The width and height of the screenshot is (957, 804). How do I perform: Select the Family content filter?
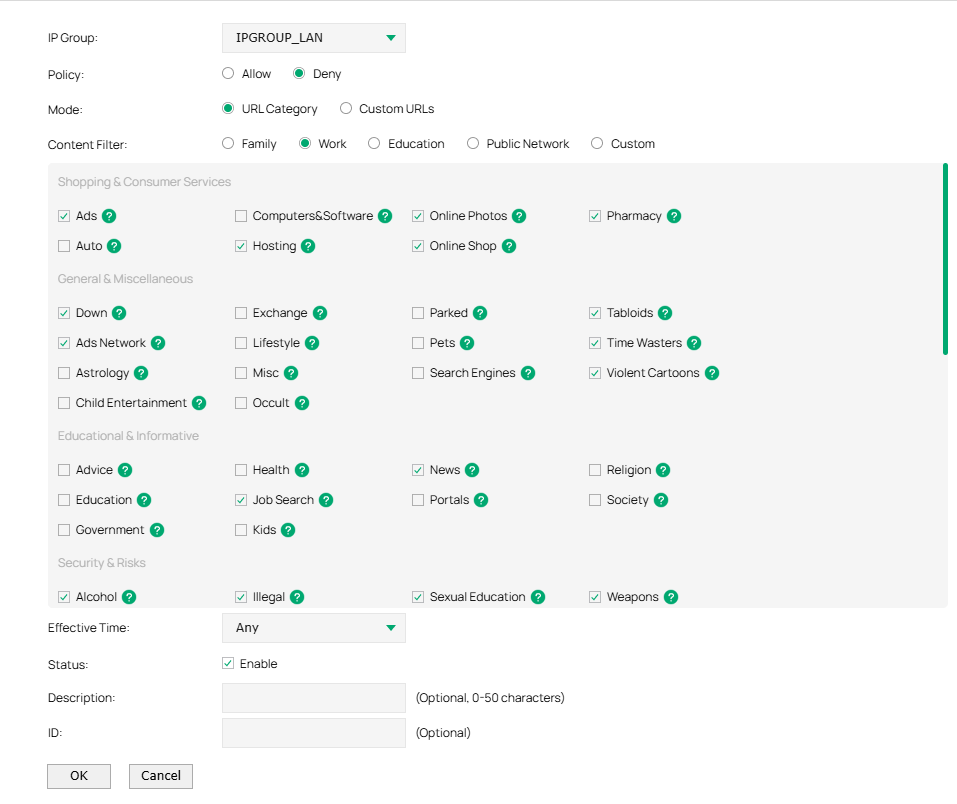[x=227, y=143]
